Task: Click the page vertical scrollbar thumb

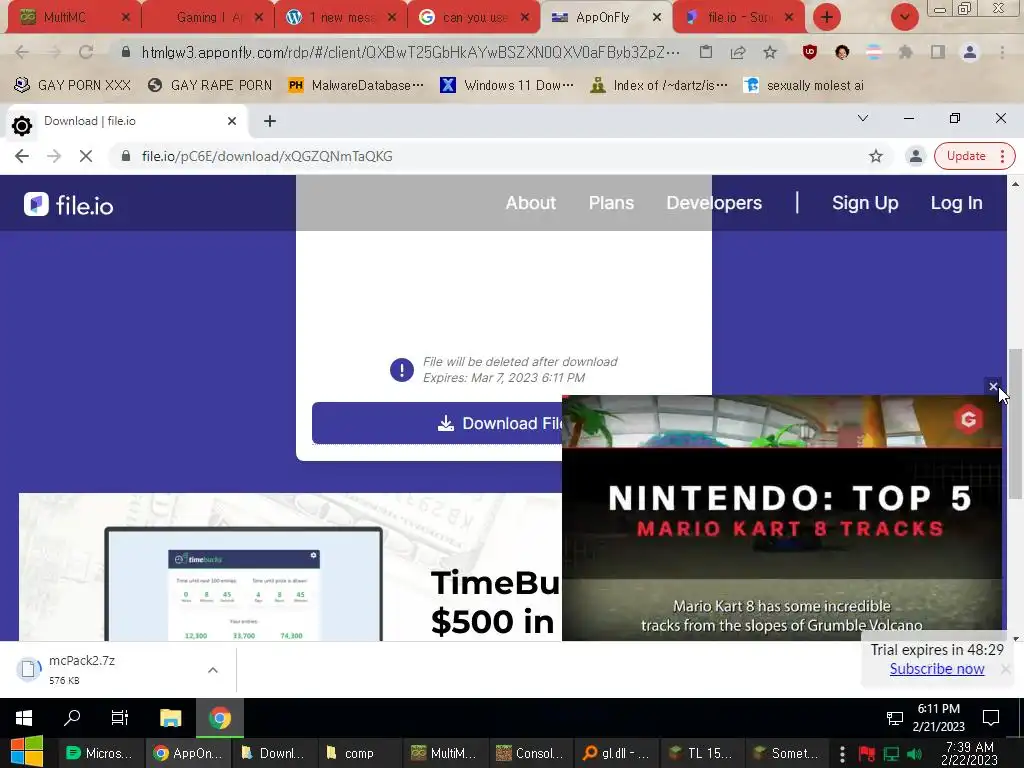Action: click(1015, 424)
